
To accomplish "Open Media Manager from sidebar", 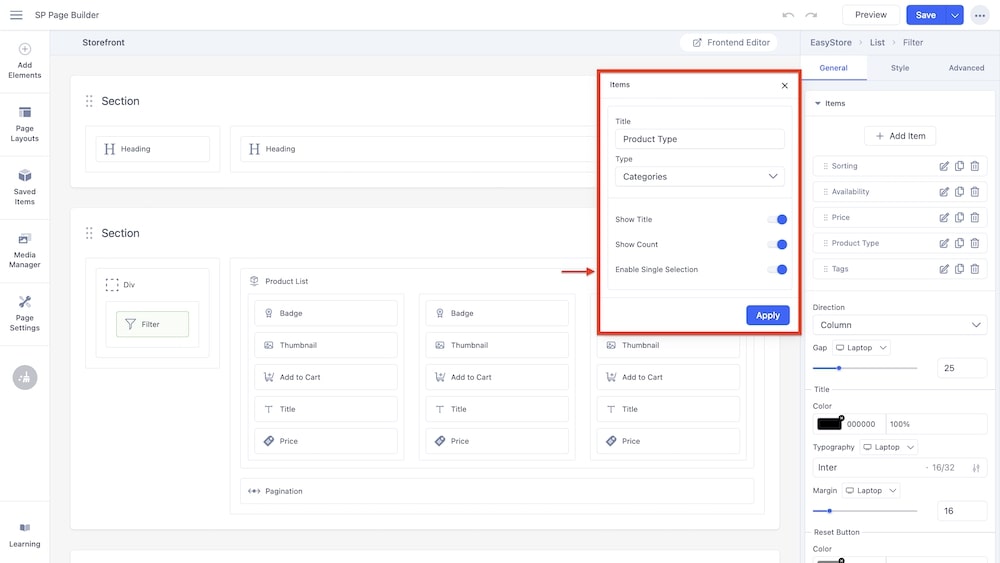I will (25, 250).
